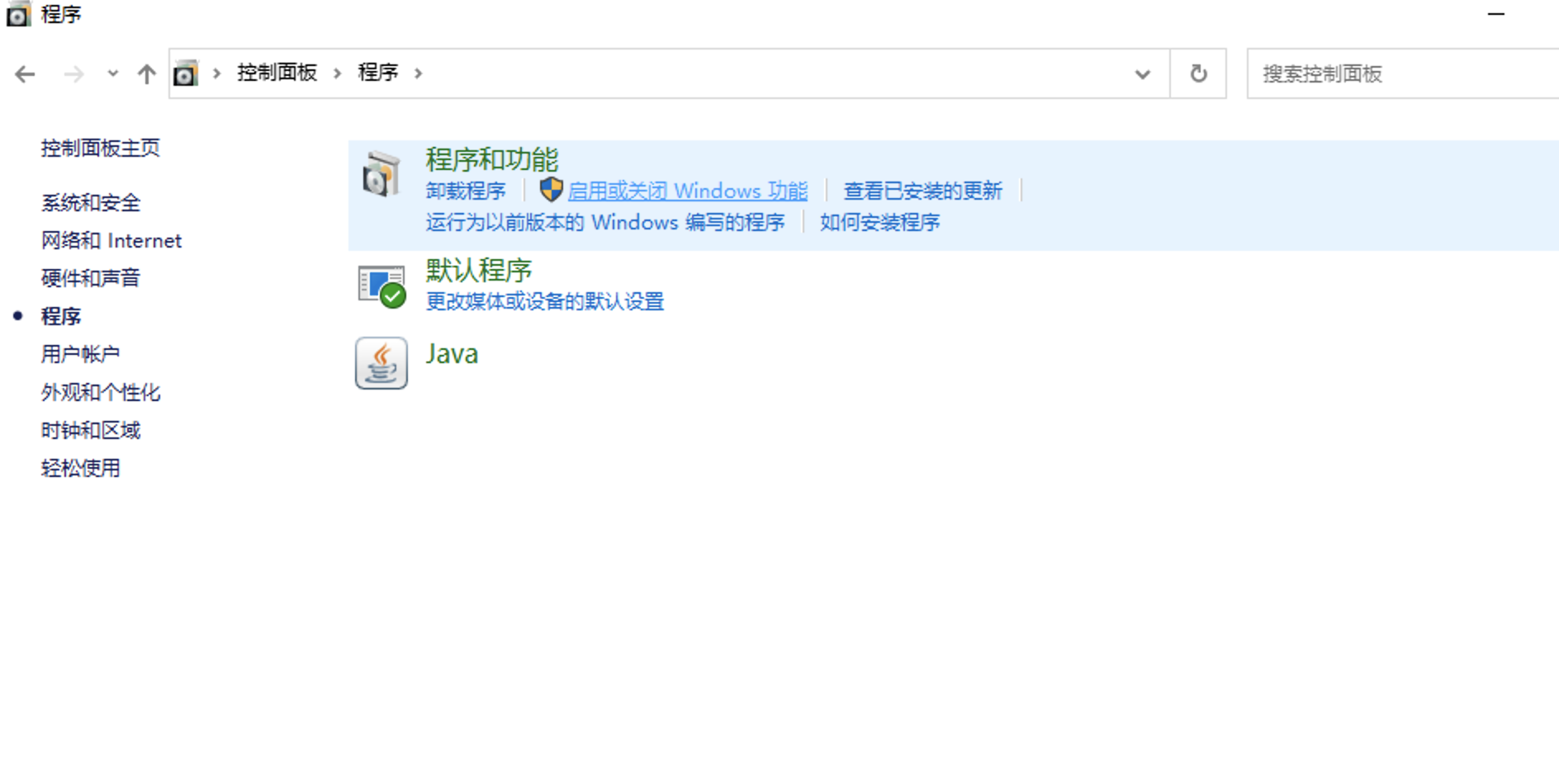Screen dimensions: 1559x784
Task: Click the Back navigation arrow
Action: tap(26, 74)
